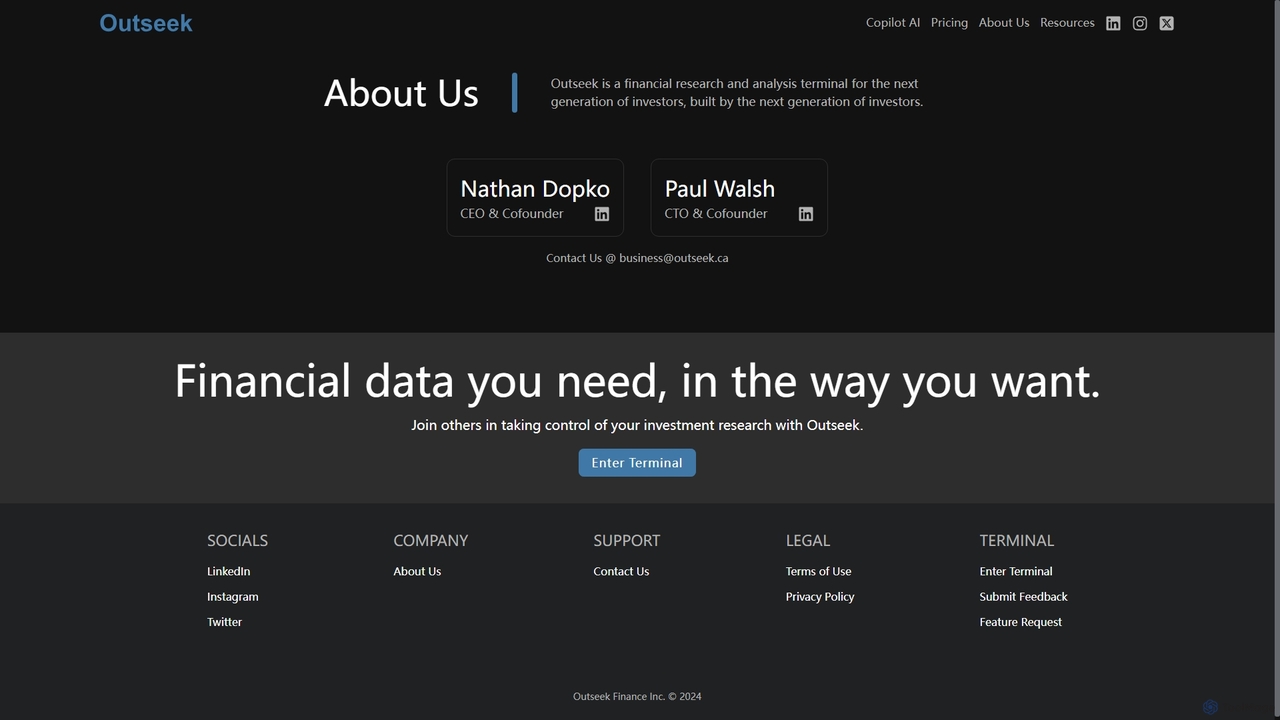
Task: Go to Pricing in the navigation bar
Action: pos(949,22)
